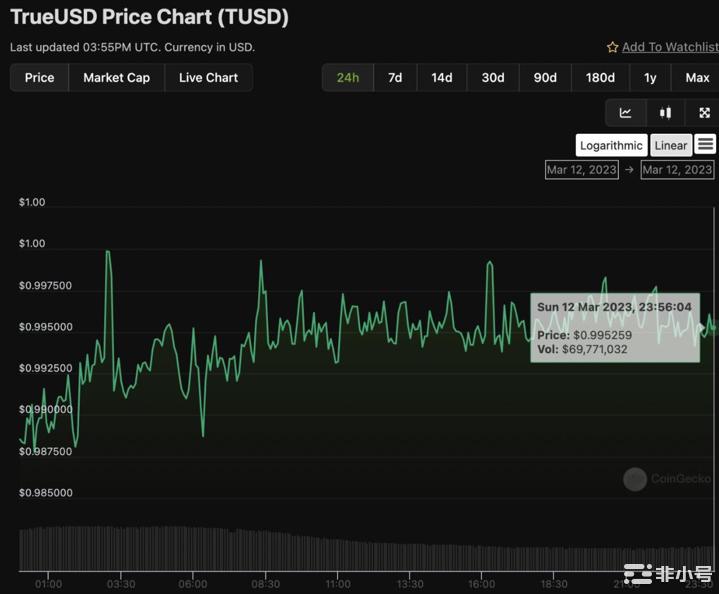
Task: Click the 11:00 time axis label
Action: pos(337,584)
